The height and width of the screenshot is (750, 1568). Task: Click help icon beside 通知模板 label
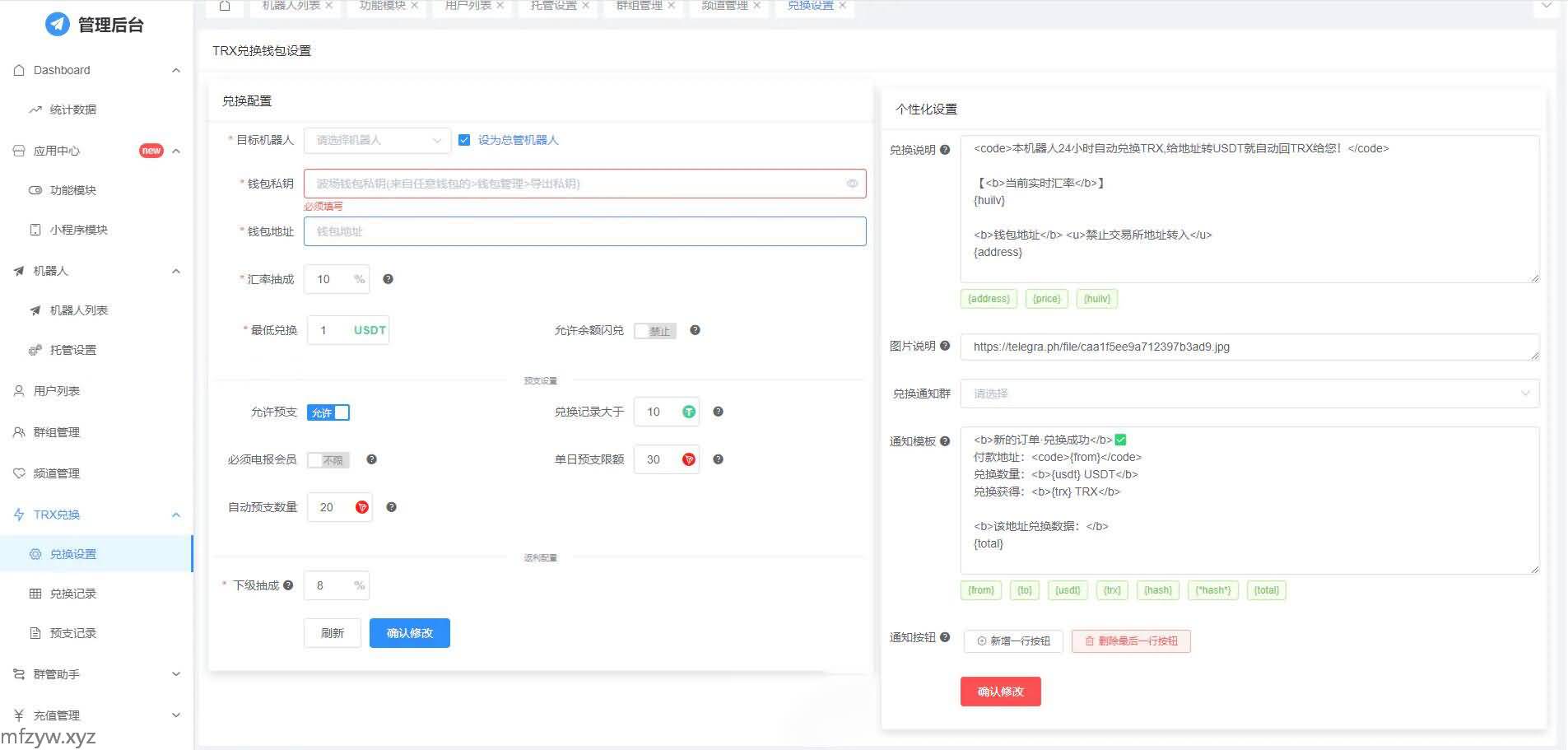(x=945, y=441)
